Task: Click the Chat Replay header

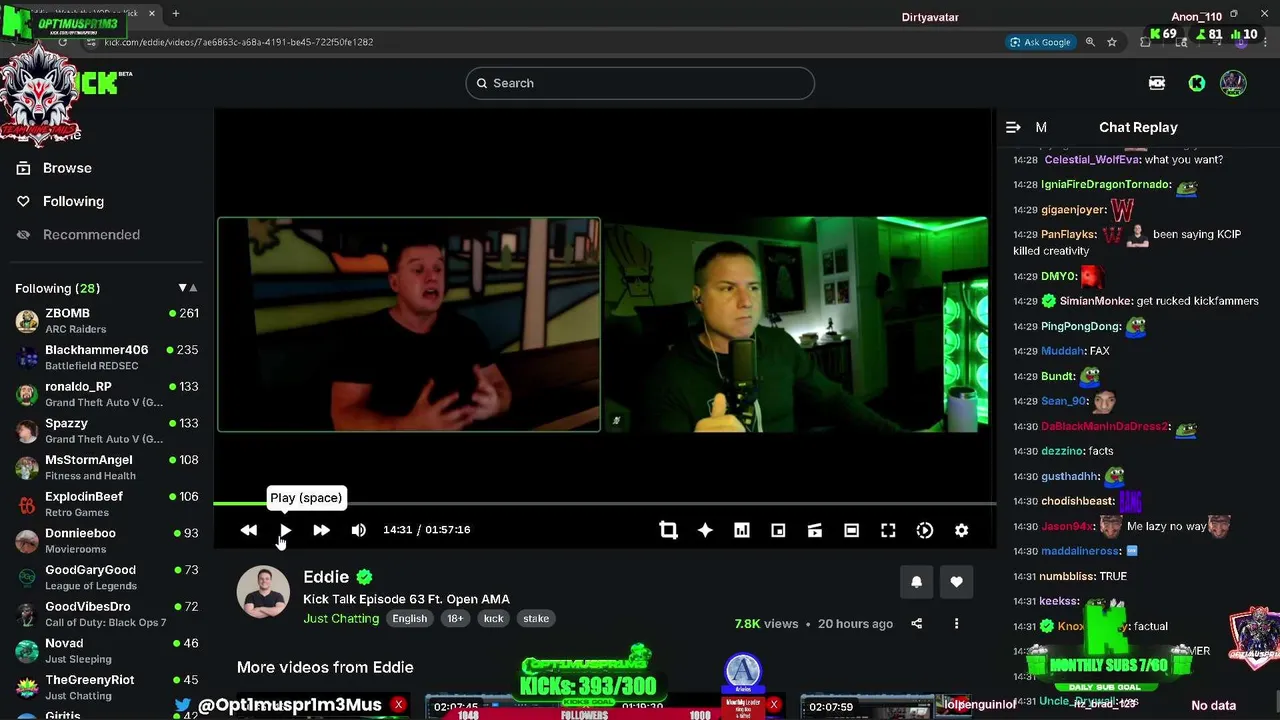Action: 1138,127
